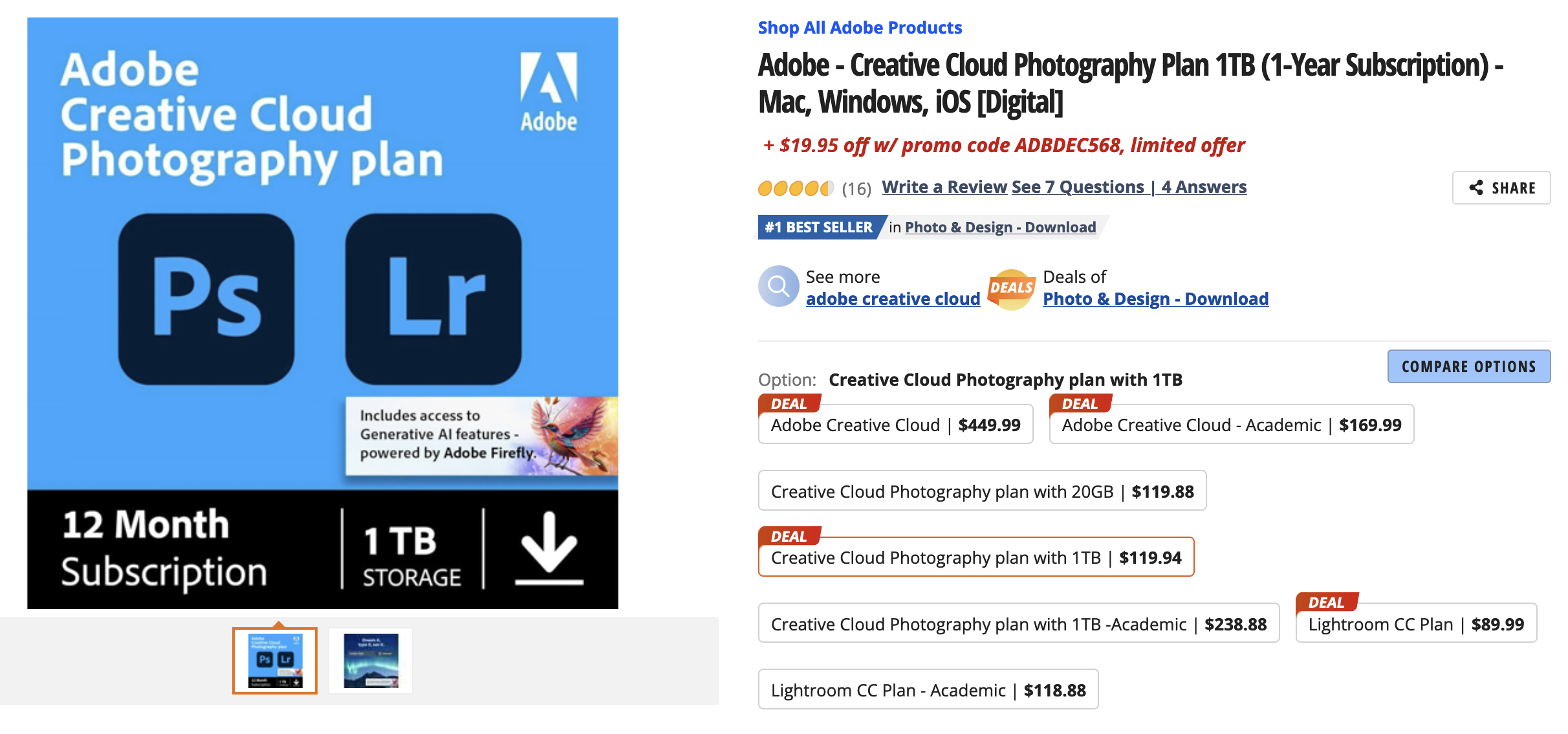Viewport: 1568px width, 734px height.
Task: Click the orange DEALS badge icon
Action: [x=1012, y=289]
